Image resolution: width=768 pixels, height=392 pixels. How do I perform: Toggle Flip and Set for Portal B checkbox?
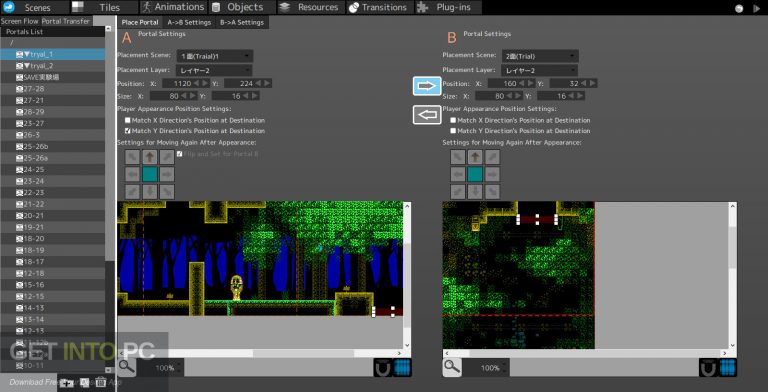pos(179,154)
